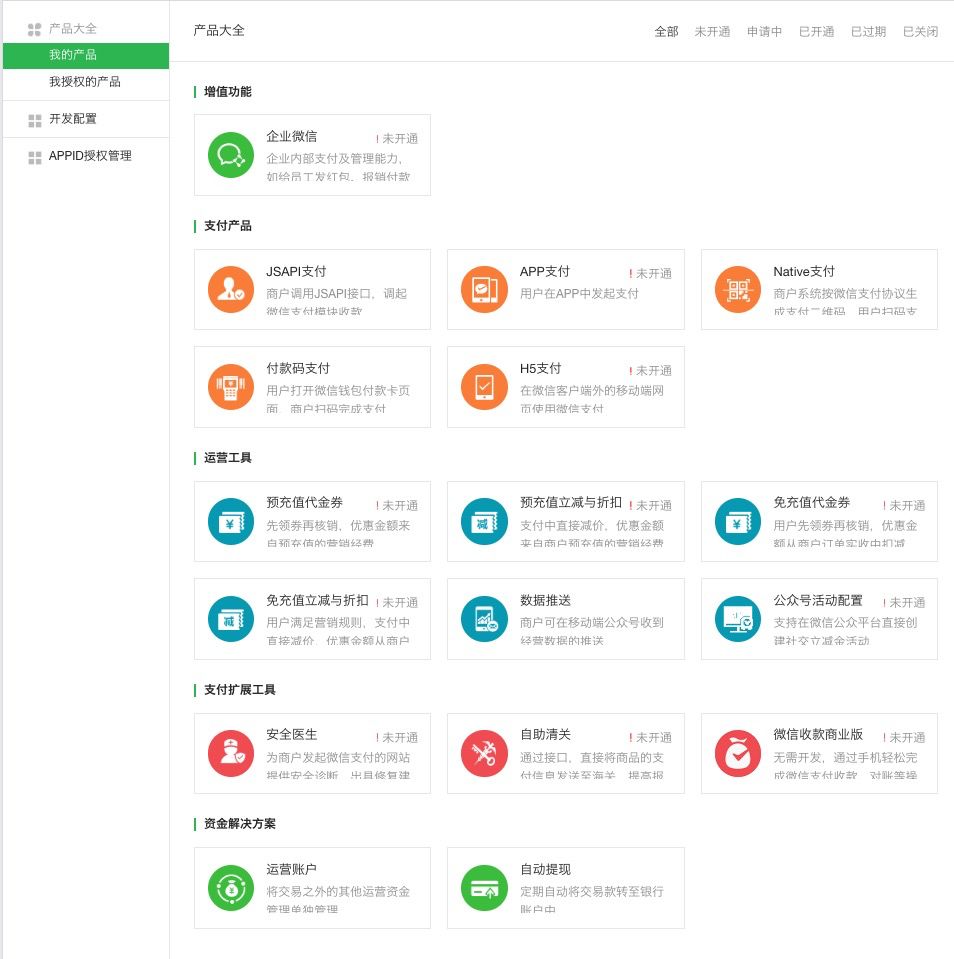The height and width of the screenshot is (959, 954).
Task: Click the 预充值立减与折扣 discount icon
Action: point(484,521)
